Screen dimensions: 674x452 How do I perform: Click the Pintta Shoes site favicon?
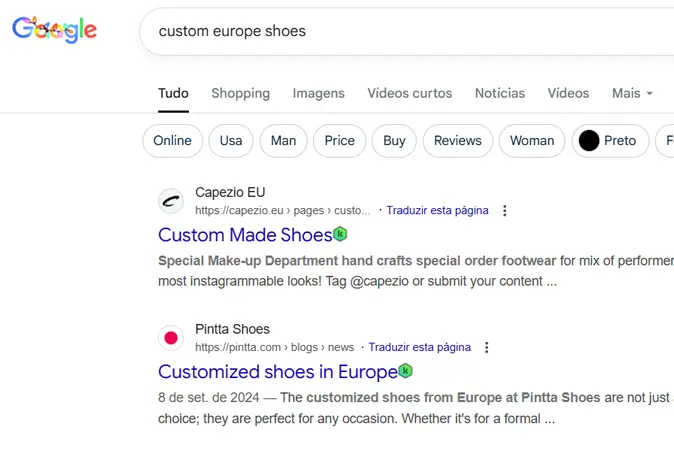tap(171, 339)
